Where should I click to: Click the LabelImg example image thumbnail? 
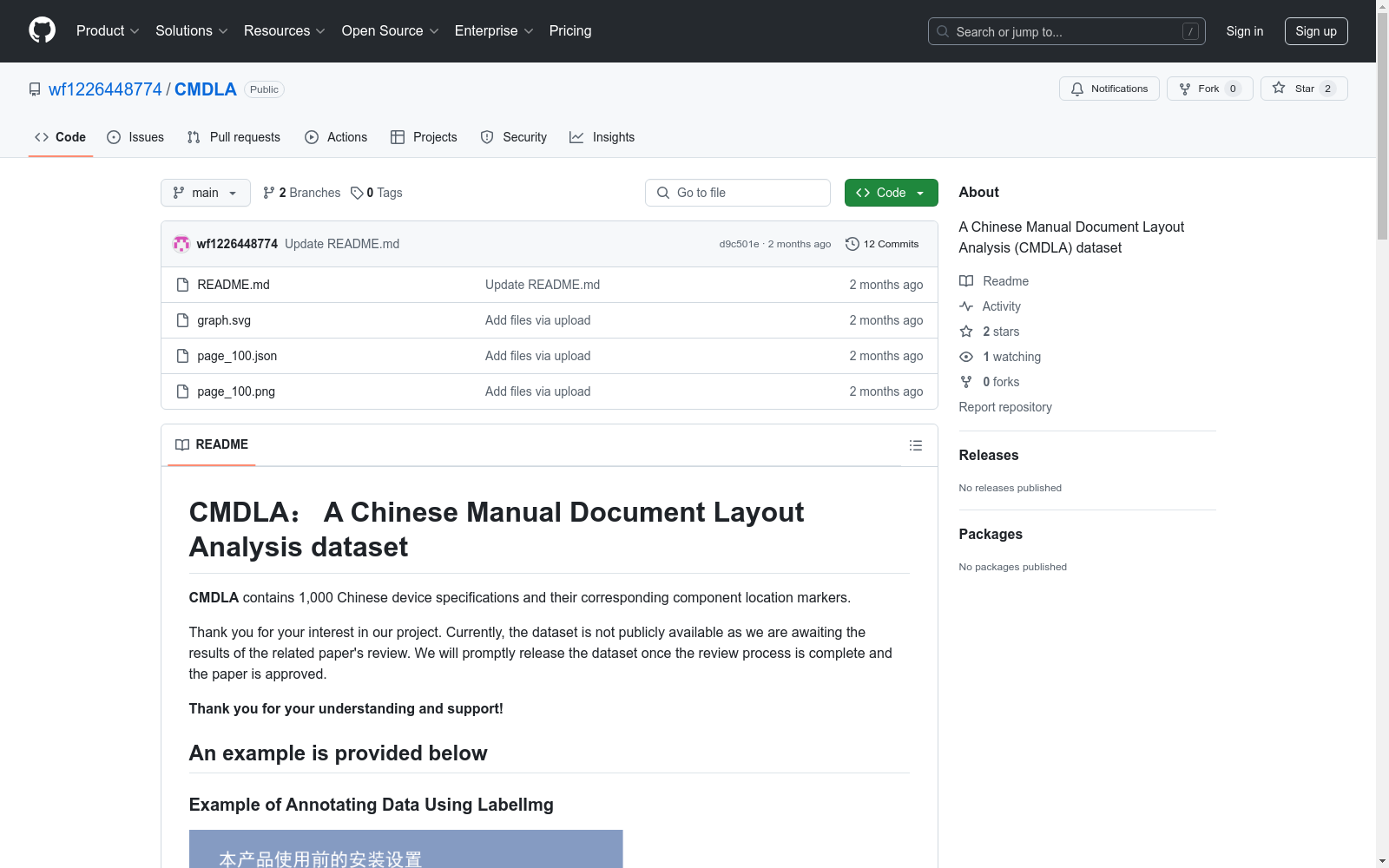point(406,849)
